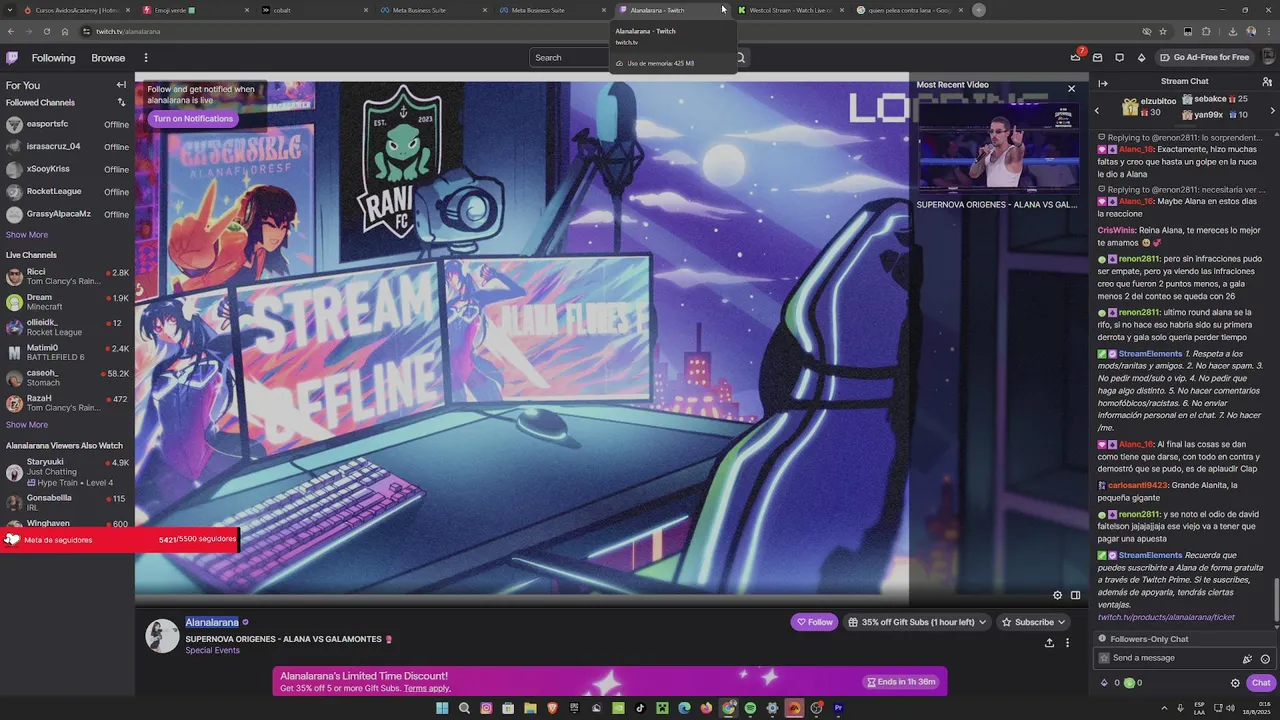Open RocketLeague offline followed channel

(67, 191)
